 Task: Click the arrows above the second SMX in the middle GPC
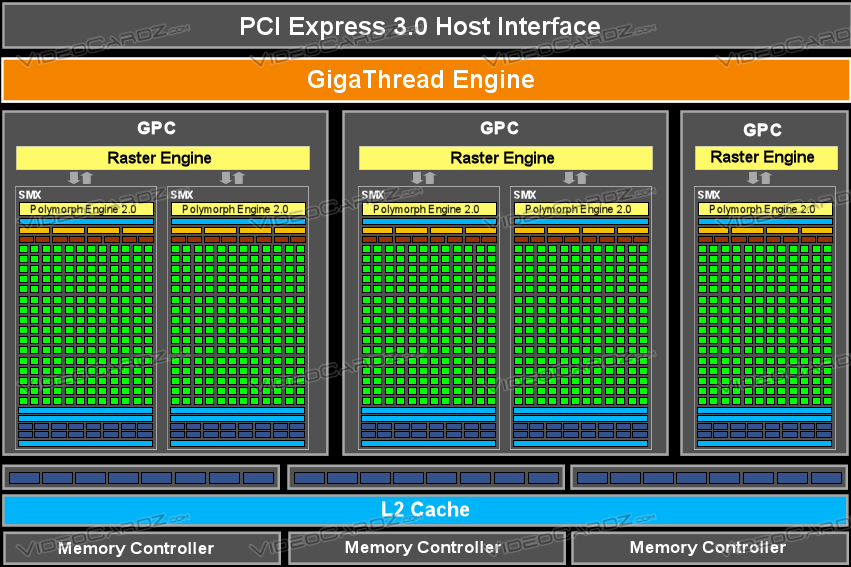click(x=575, y=178)
